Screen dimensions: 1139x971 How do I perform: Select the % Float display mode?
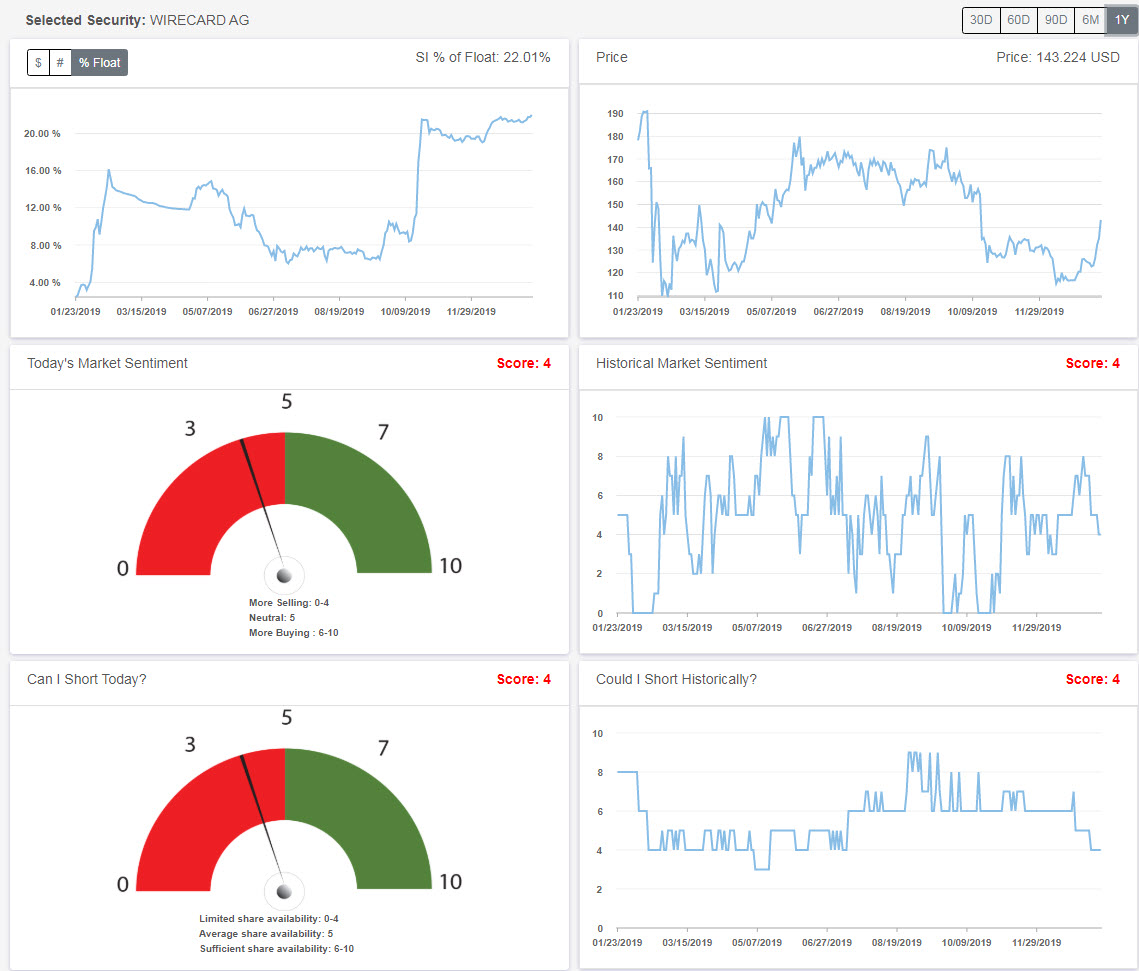tap(99, 62)
